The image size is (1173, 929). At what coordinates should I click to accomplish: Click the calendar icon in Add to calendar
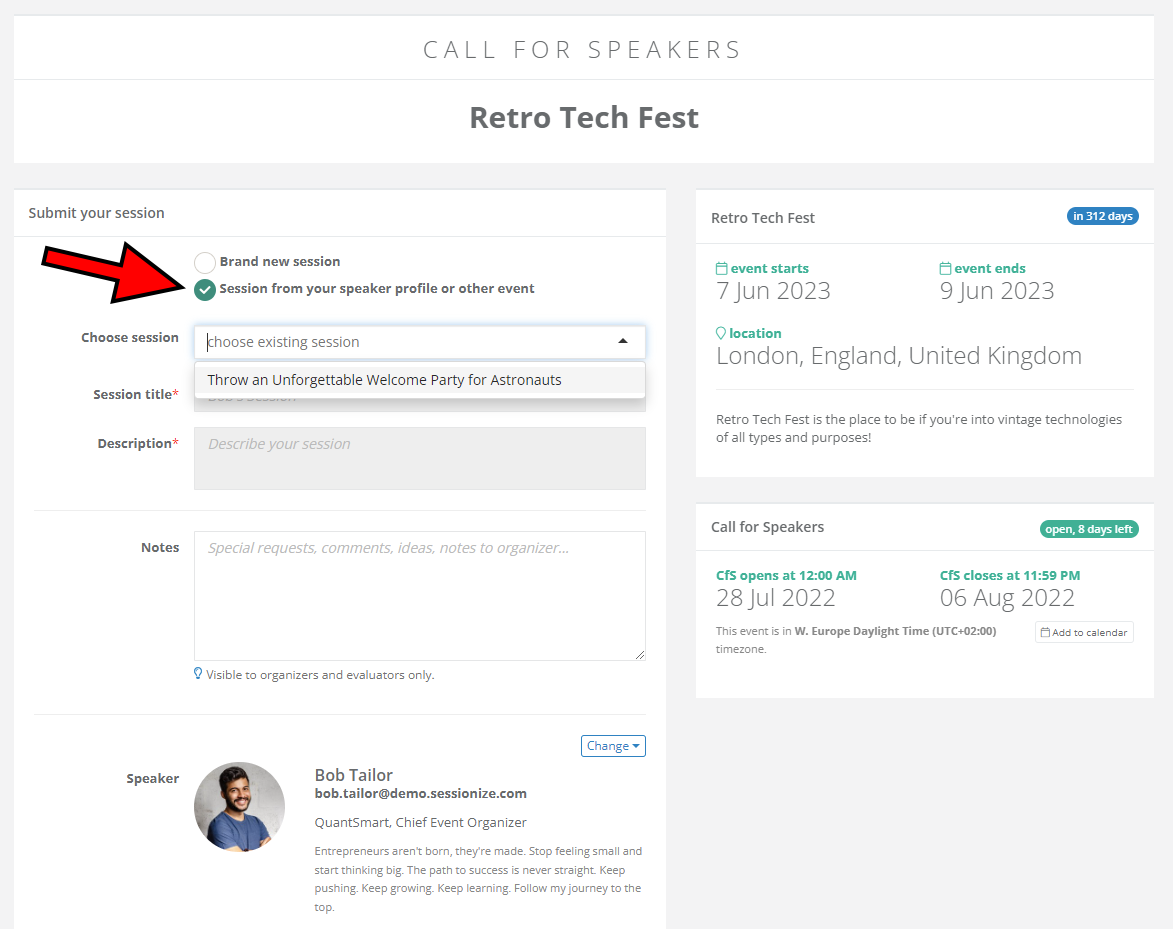point(1045,632)
